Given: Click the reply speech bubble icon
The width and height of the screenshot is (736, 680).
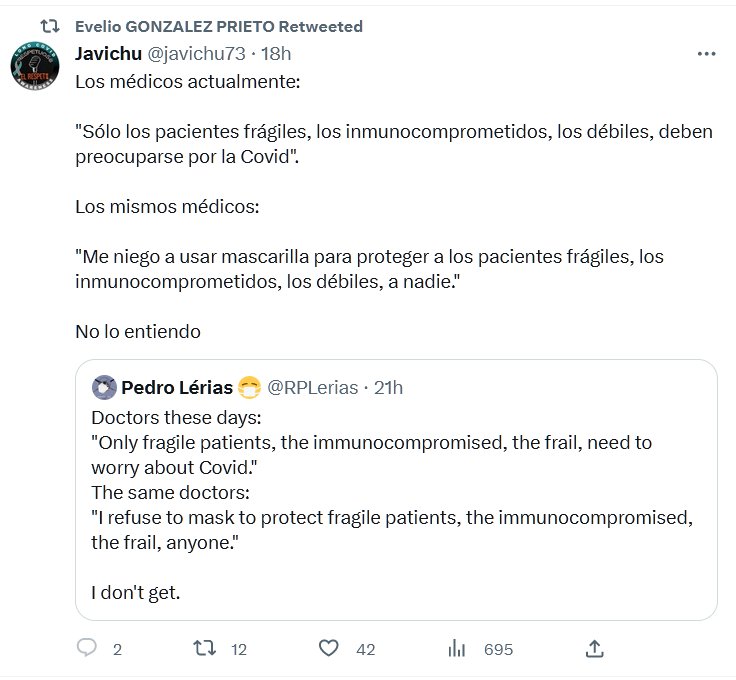Looking at the screenshot, I should (x=87, y=649).
